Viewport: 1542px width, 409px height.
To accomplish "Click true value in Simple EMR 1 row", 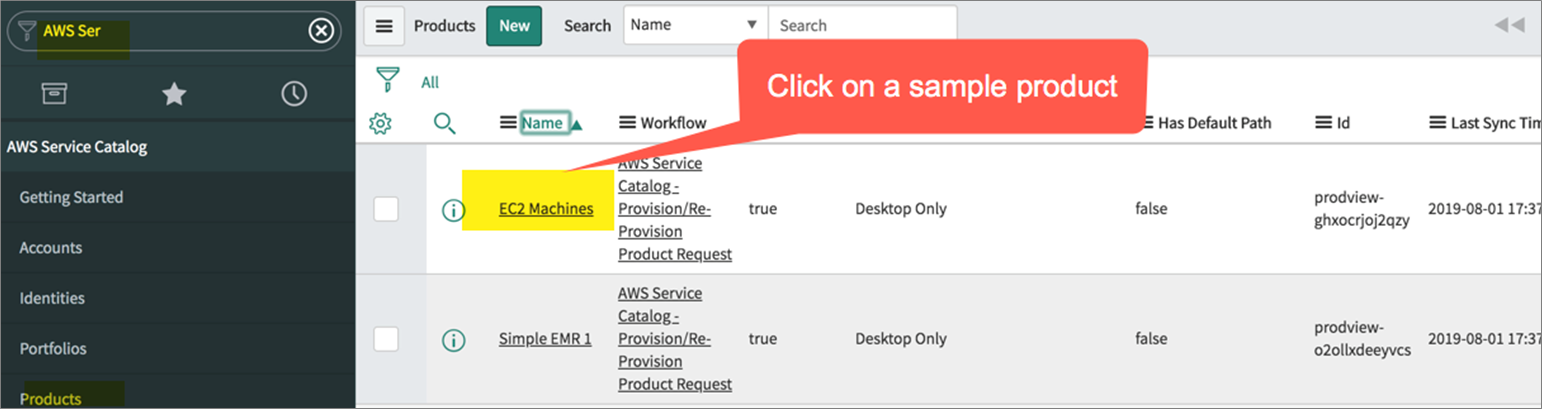I will (762, 339).
